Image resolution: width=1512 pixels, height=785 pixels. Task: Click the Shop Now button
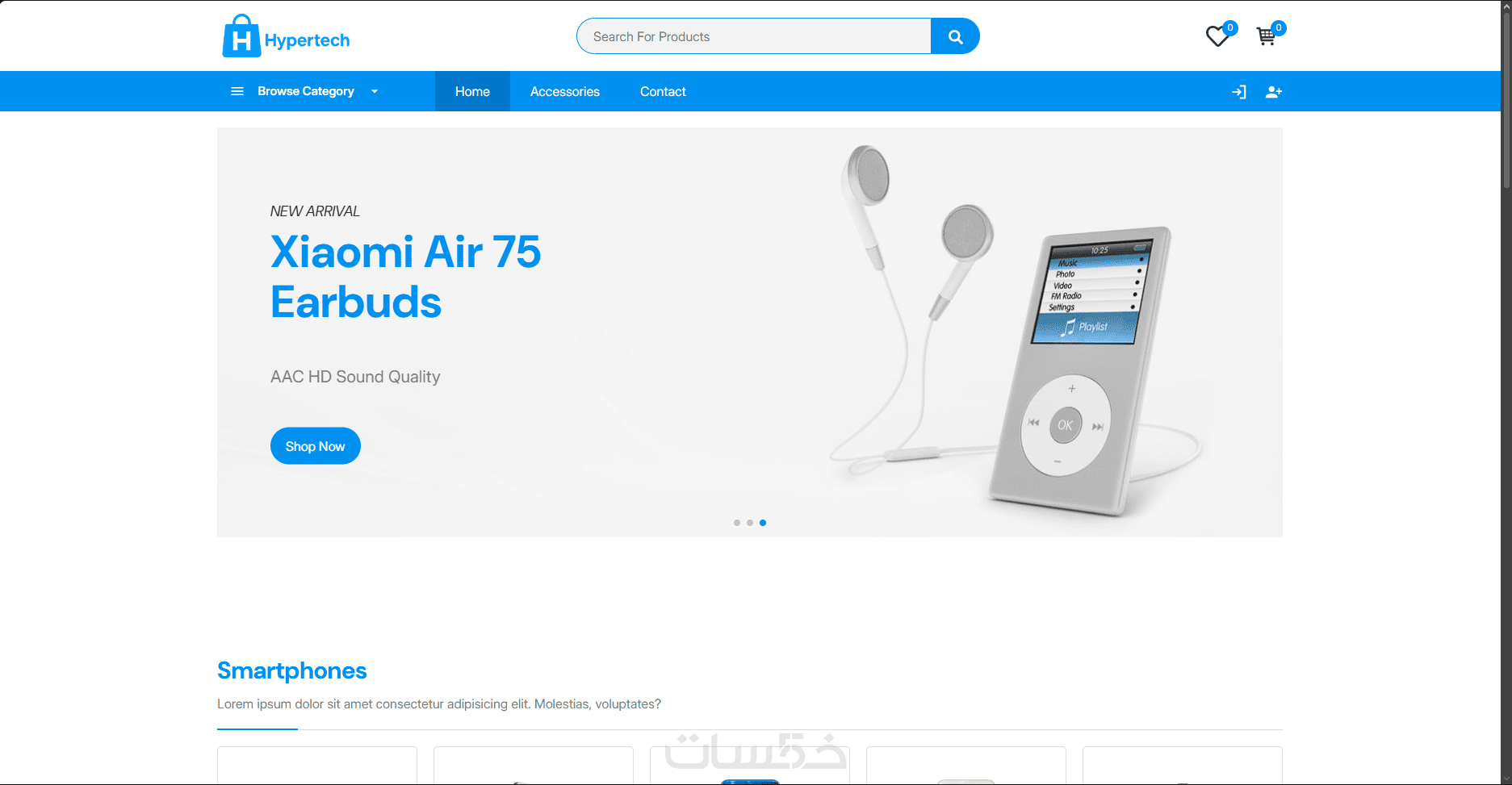click(316, 446)
